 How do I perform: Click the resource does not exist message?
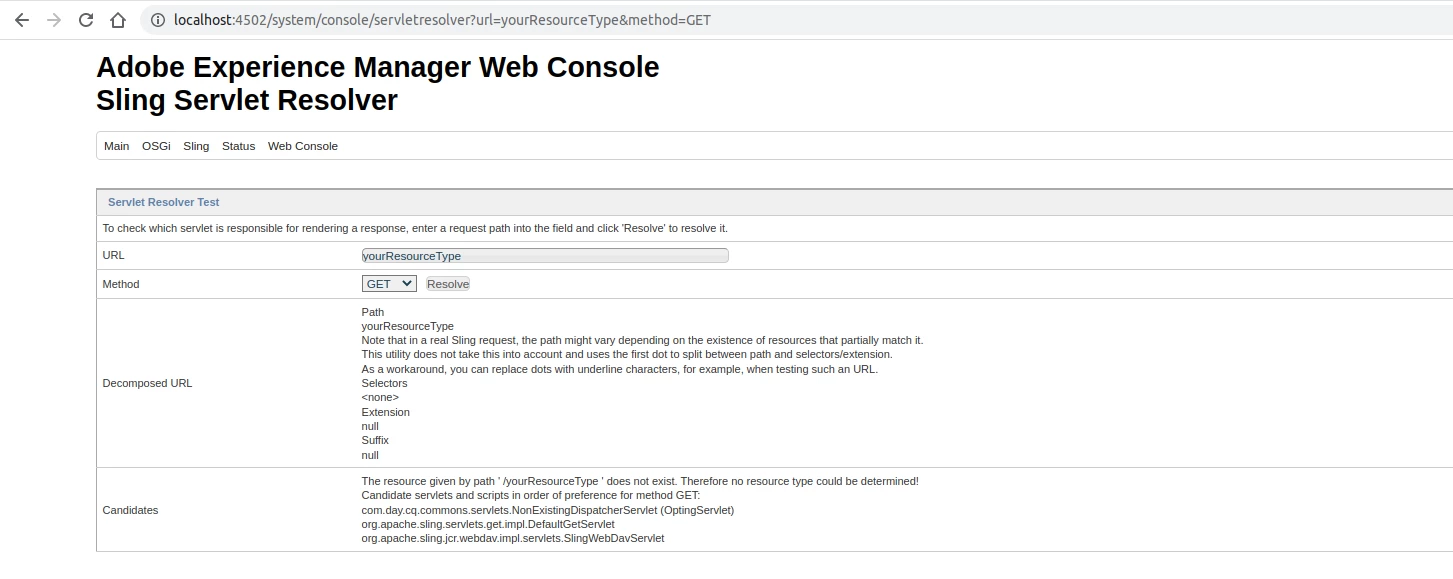click(640, 481)
